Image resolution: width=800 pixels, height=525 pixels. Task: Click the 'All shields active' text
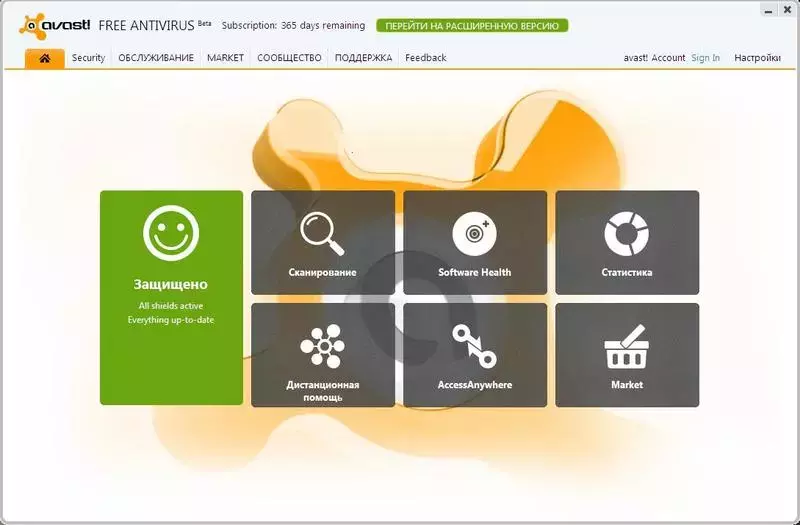tap(171, 306)
